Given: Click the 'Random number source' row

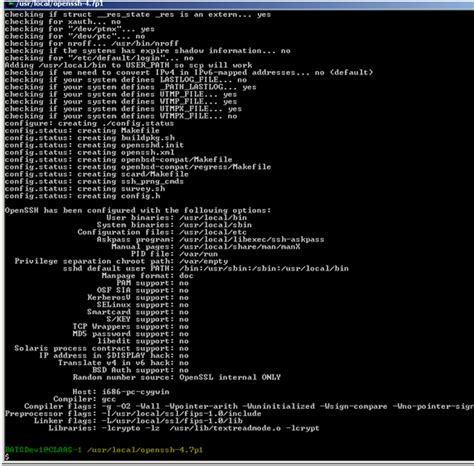Looking at the screenshot, I should pos(177,378).
